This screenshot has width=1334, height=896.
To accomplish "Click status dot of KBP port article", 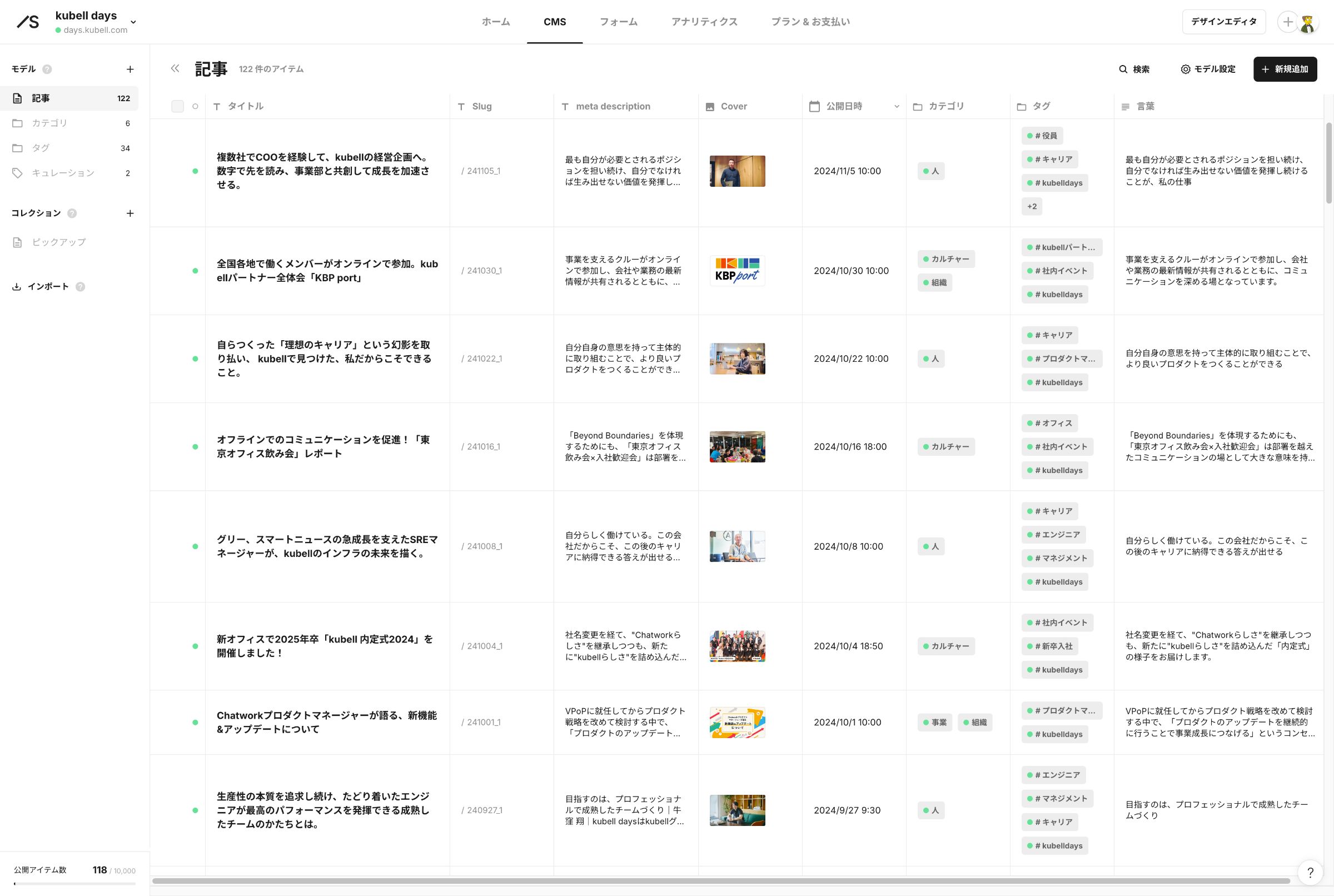I will point(196,271).
